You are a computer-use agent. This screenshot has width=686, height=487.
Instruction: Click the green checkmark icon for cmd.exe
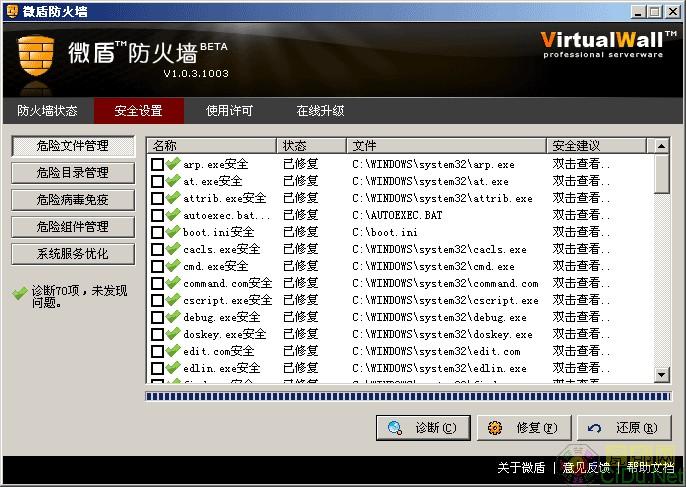pos(173,266)
